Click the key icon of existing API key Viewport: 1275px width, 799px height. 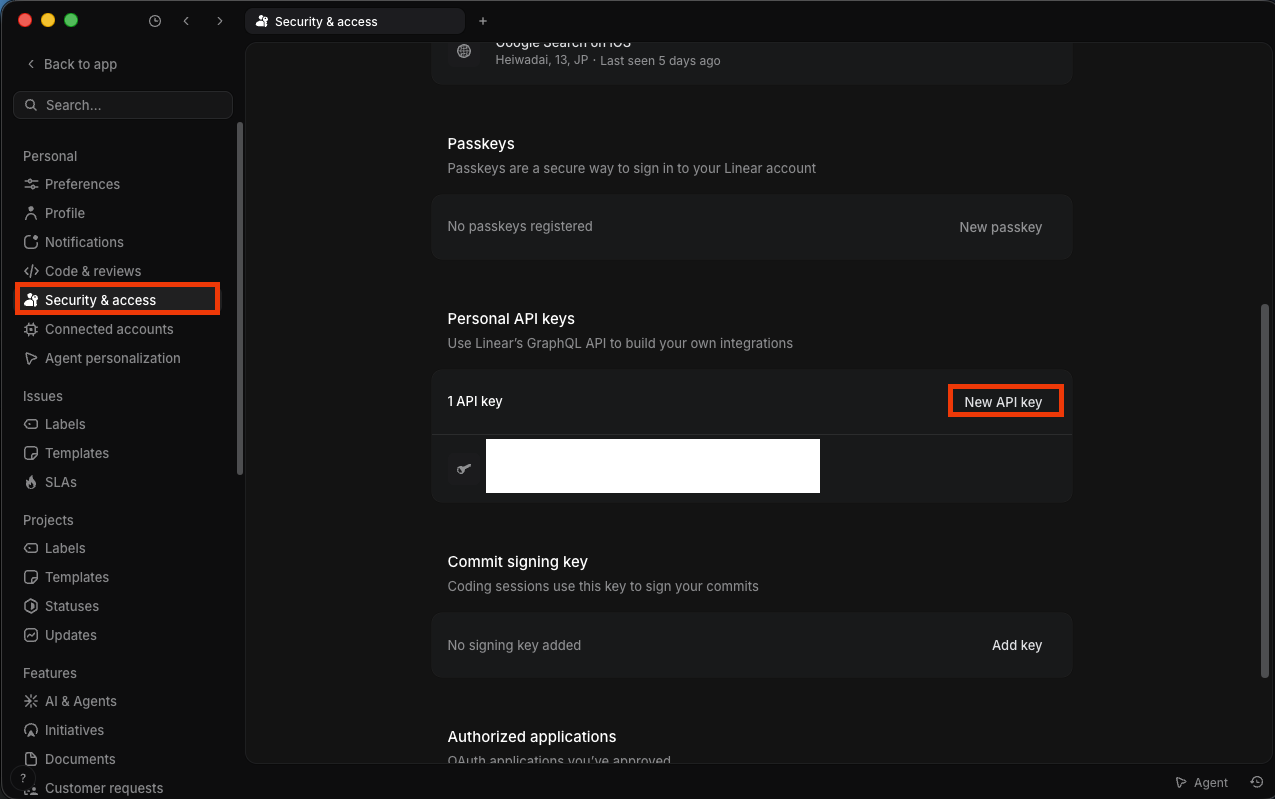click(x=464, y=467)
